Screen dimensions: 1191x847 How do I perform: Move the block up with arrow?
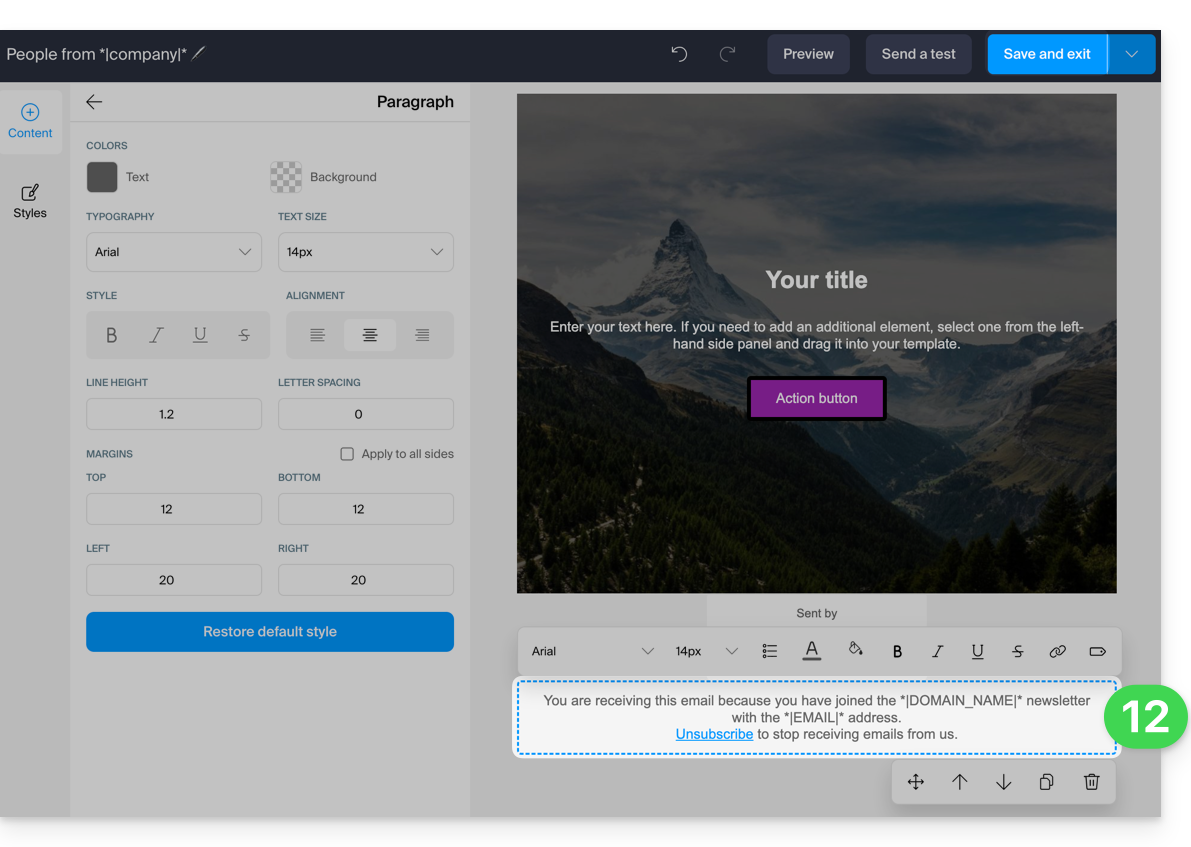coord(959,782)
